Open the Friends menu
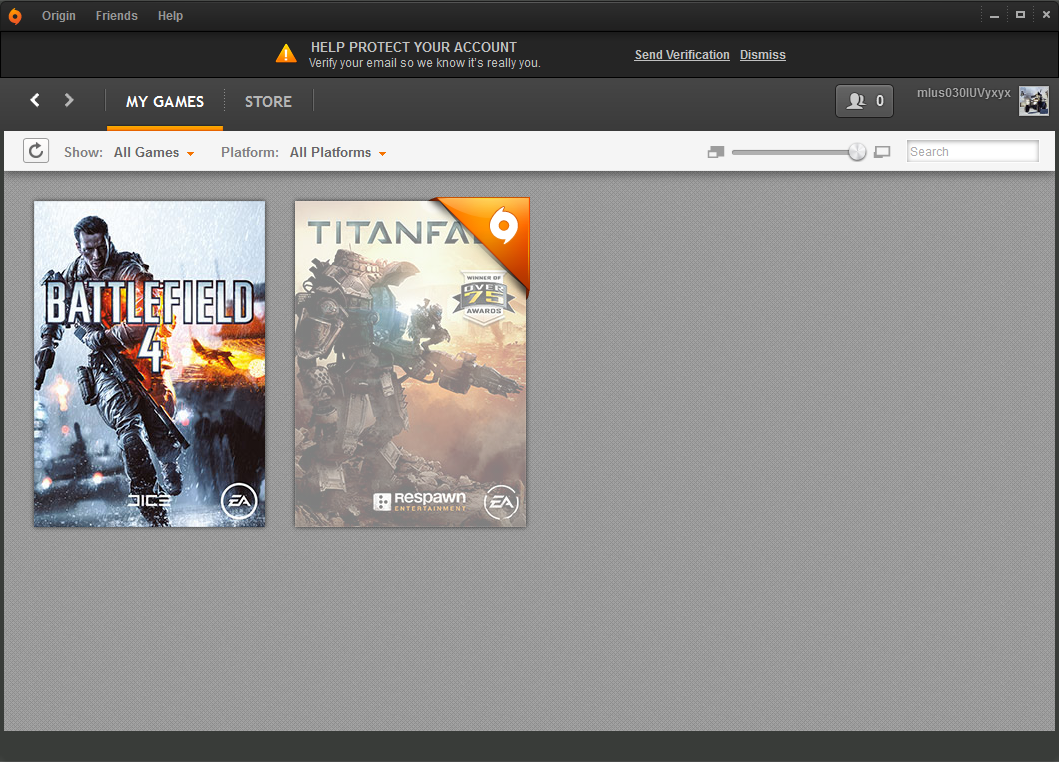This screenshot has height=762, width=1059. pos(116,16)
